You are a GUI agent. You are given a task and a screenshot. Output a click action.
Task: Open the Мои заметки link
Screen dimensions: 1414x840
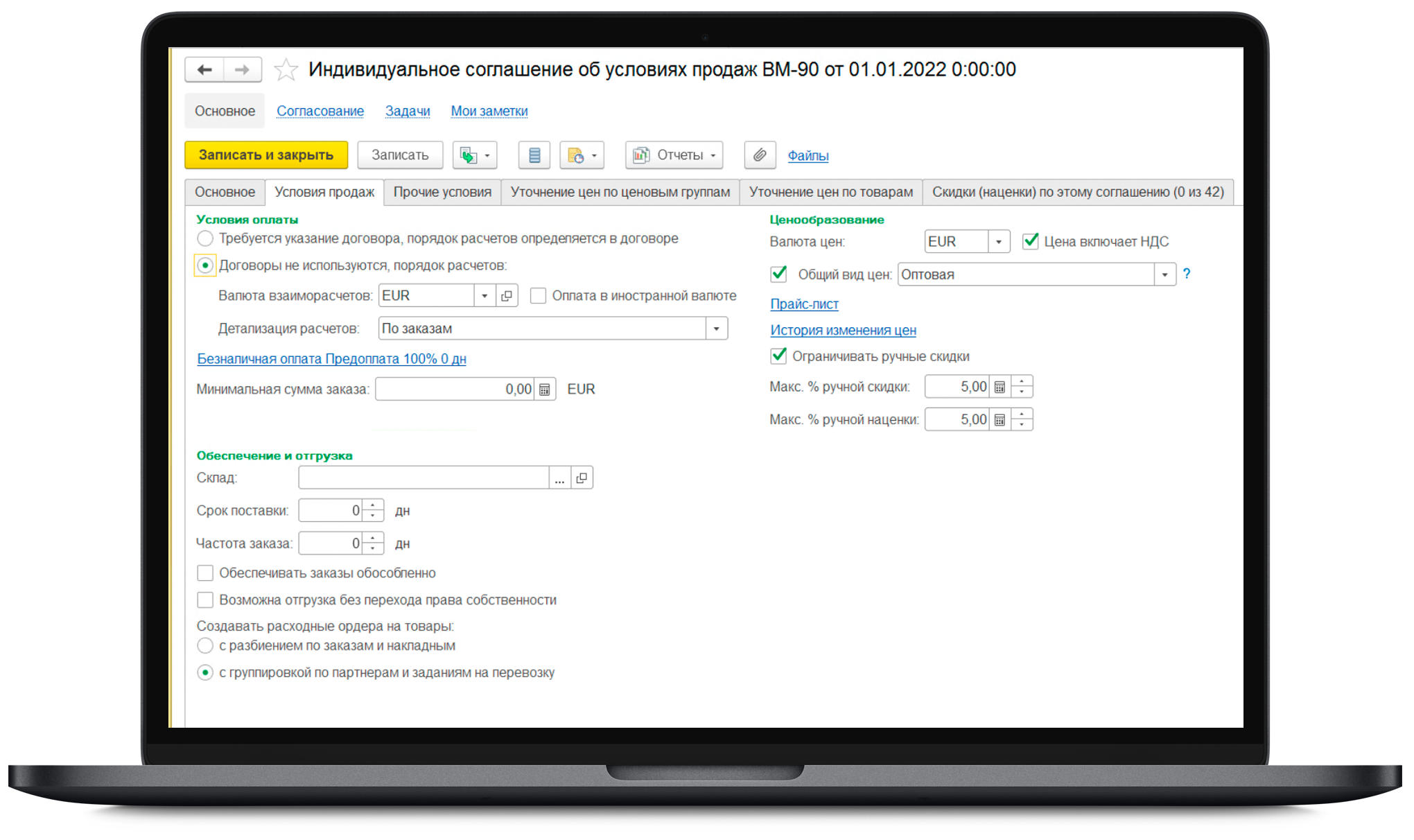489,111
